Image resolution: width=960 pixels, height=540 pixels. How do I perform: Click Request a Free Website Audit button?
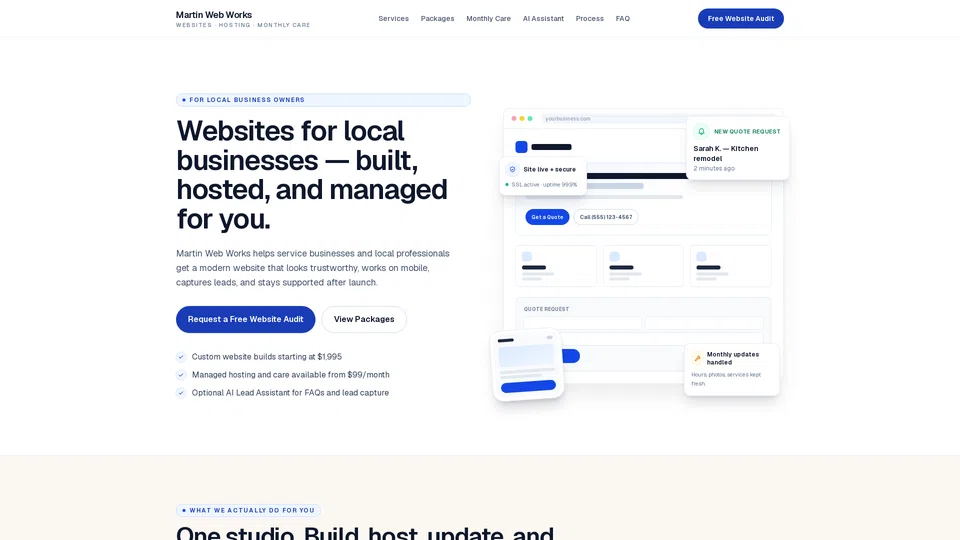tap(246, 319)
